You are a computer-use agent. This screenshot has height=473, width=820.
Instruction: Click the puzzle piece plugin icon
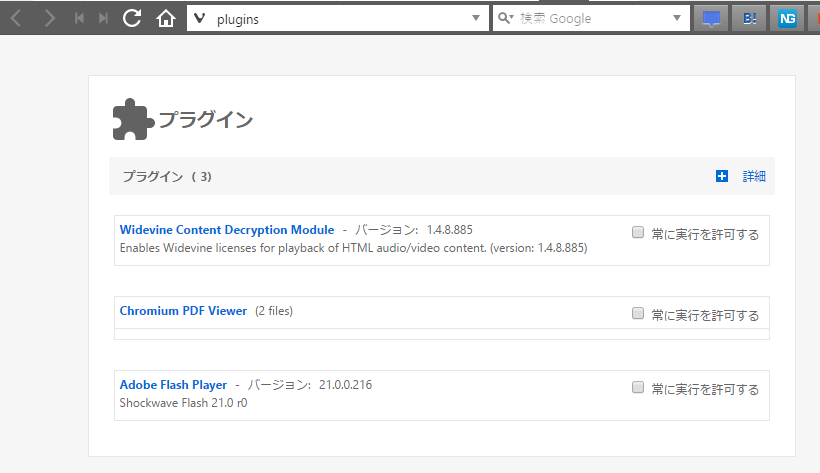coord(133,119)
